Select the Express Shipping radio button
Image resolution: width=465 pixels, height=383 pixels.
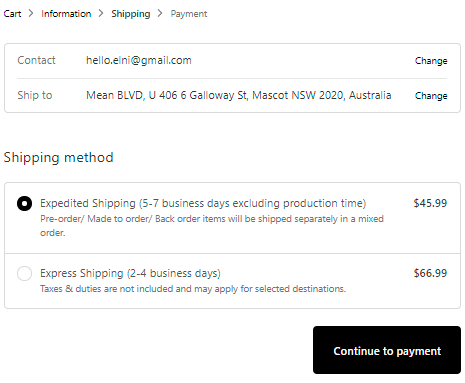pyautogui.click(x=24, y=273)
